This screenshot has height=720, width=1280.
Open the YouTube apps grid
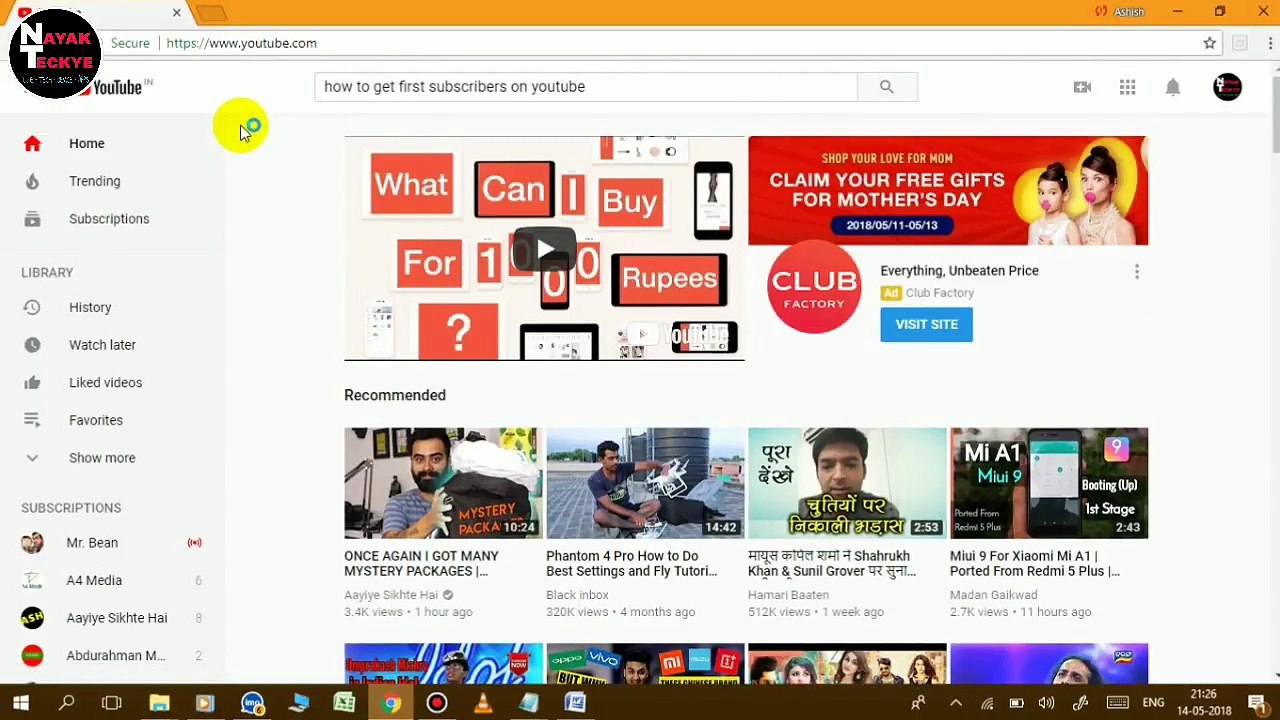pyautogui.click(x=1127, y=87)
